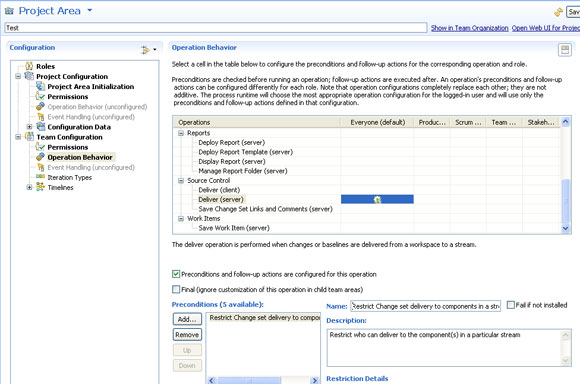This screenshot has width=580, height=384.
Task: Click the Configuration Data icon
Action: pos(40,127)
